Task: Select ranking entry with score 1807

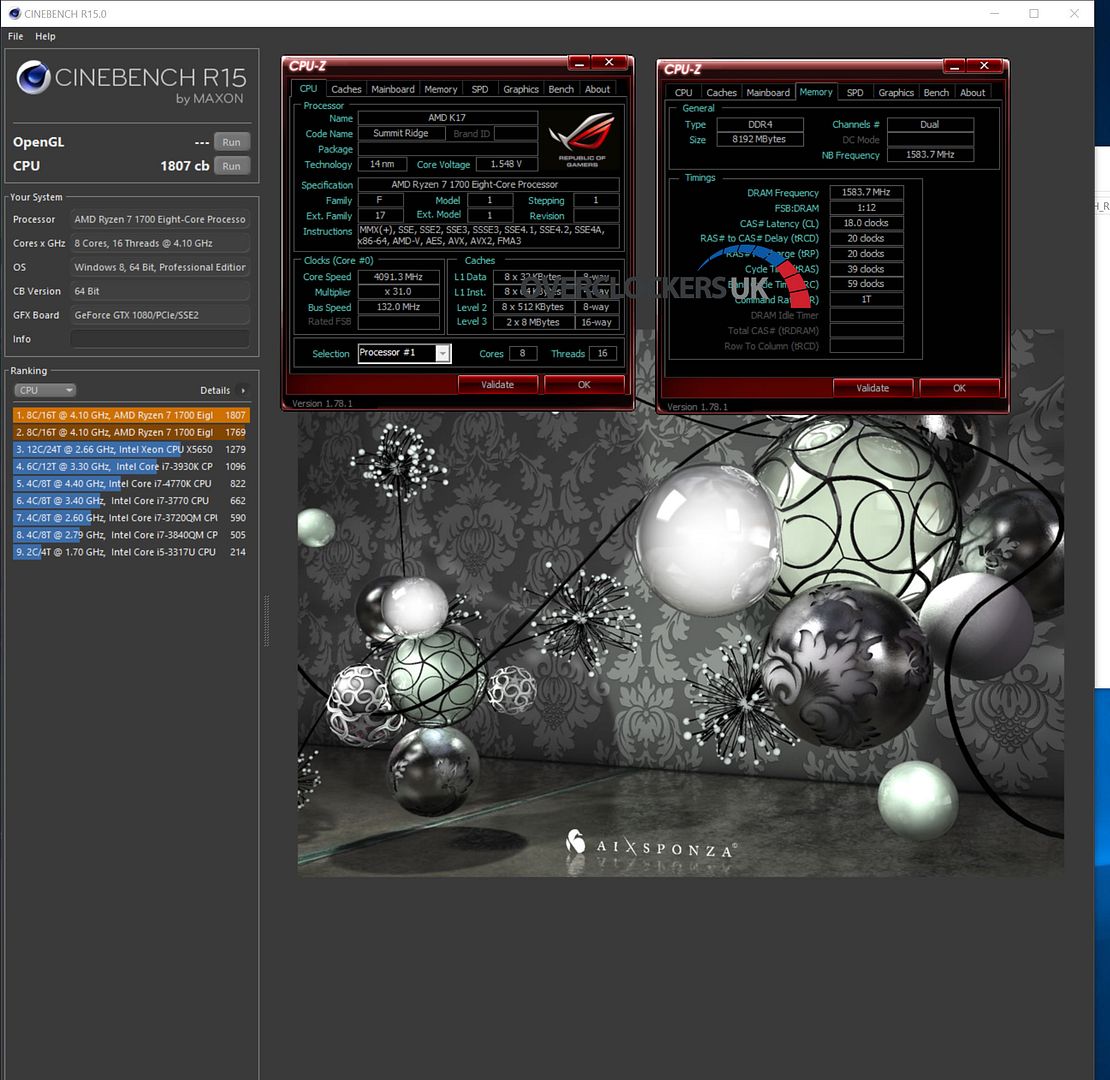Action: click(x=131, y=415)
